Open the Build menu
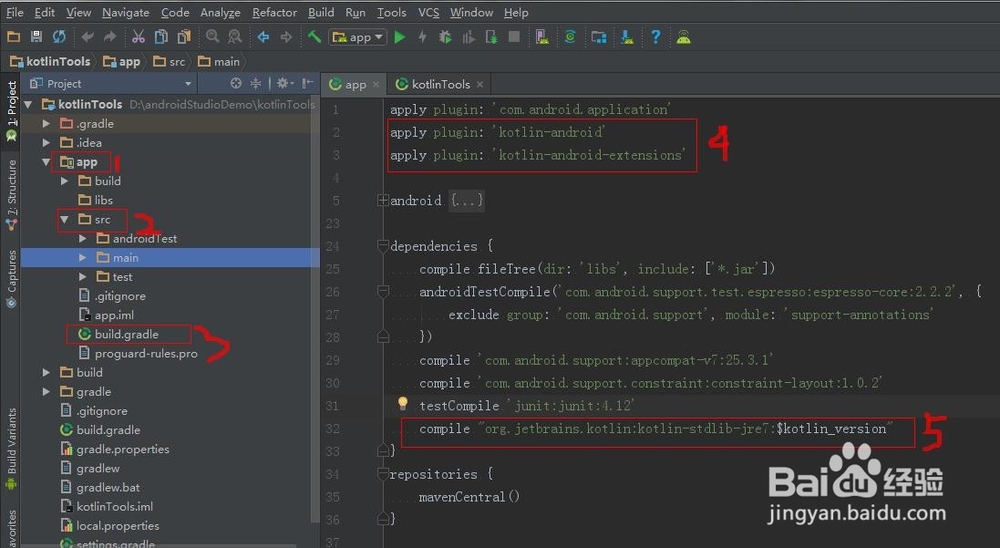1000x548 pixels. 321,12
